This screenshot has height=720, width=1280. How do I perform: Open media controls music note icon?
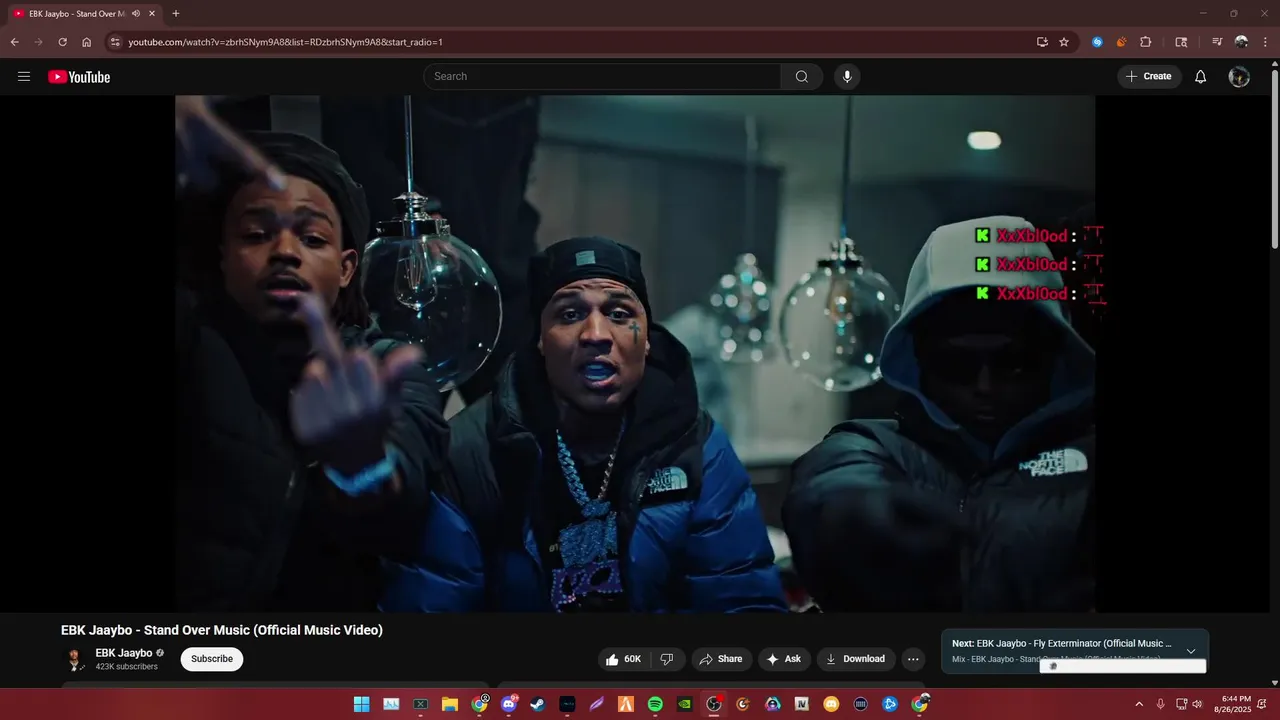point(1217,42)
